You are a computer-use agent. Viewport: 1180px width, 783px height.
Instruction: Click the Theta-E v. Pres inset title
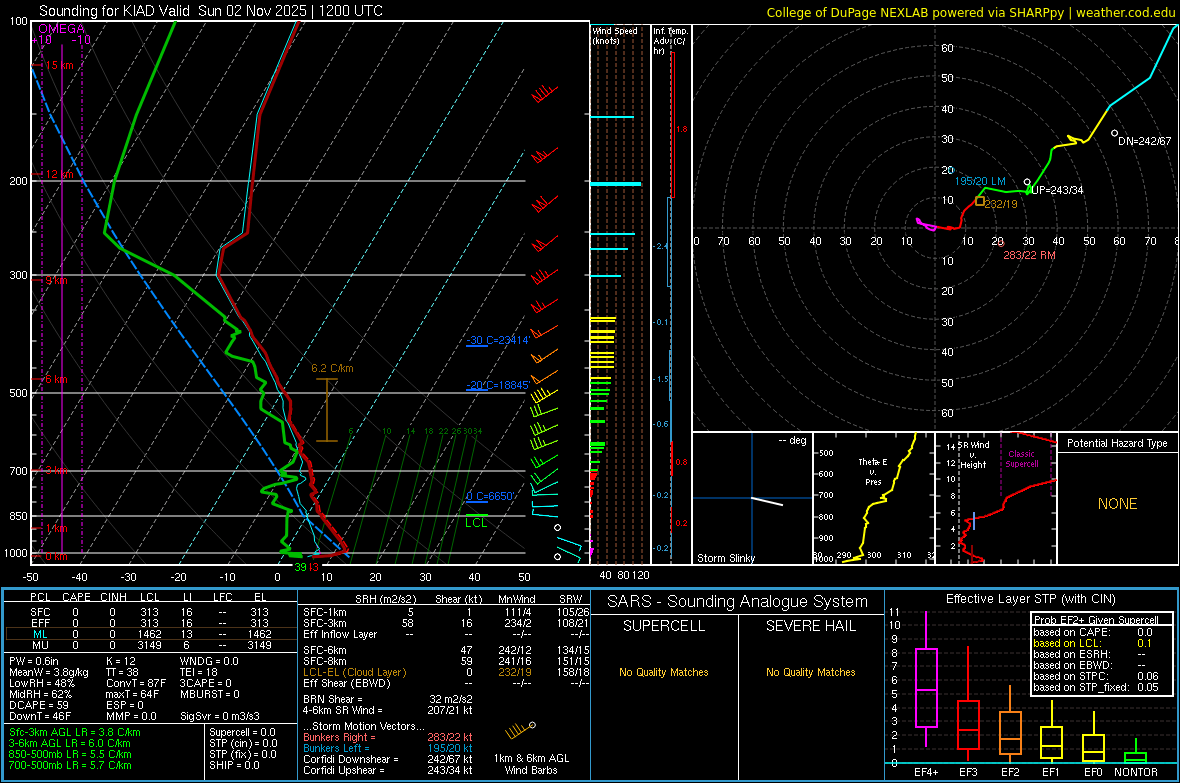point(873,471)
